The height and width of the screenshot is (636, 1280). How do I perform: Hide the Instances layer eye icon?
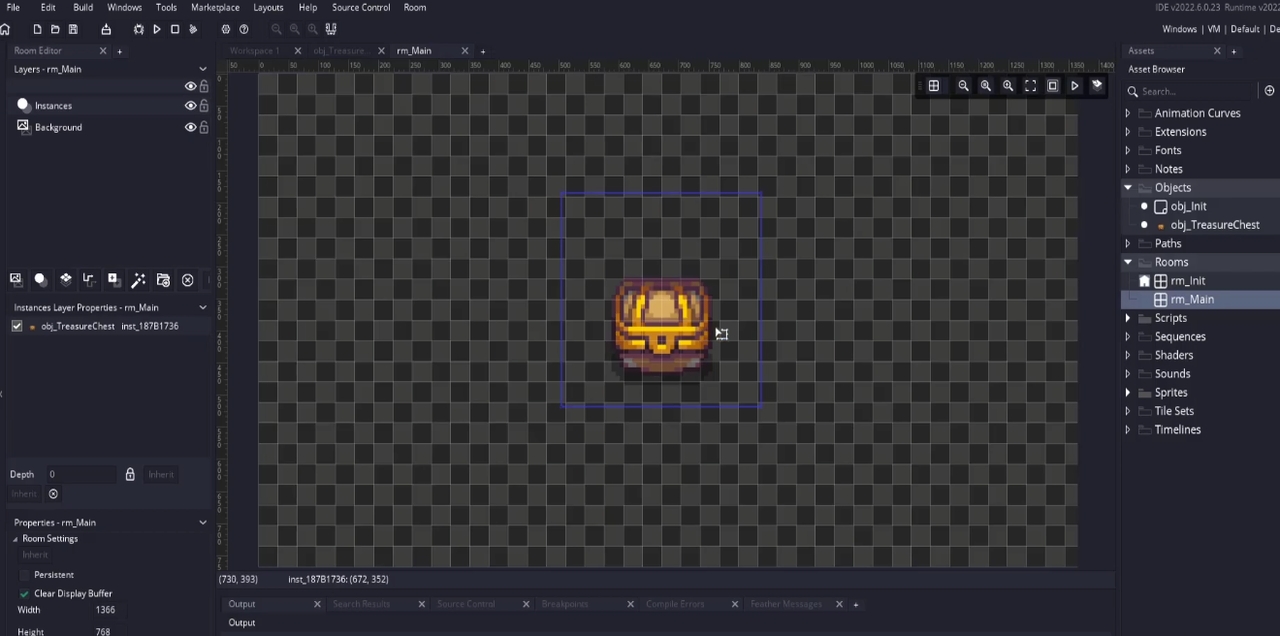point(190,105)
